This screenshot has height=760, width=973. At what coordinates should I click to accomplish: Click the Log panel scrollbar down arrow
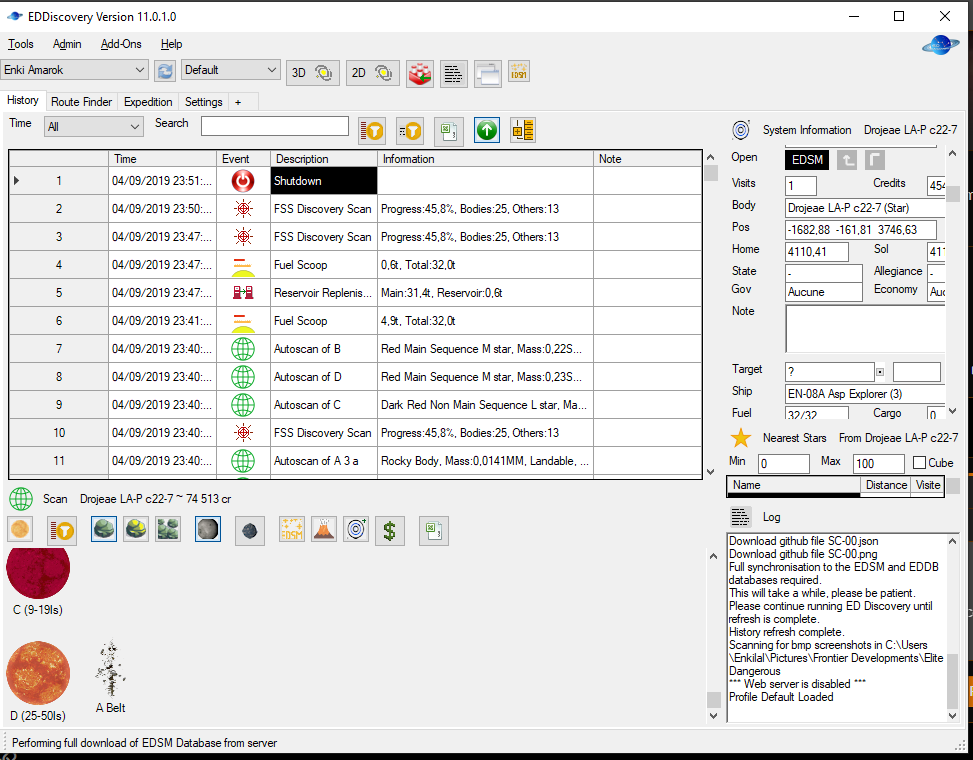[953, 715]
